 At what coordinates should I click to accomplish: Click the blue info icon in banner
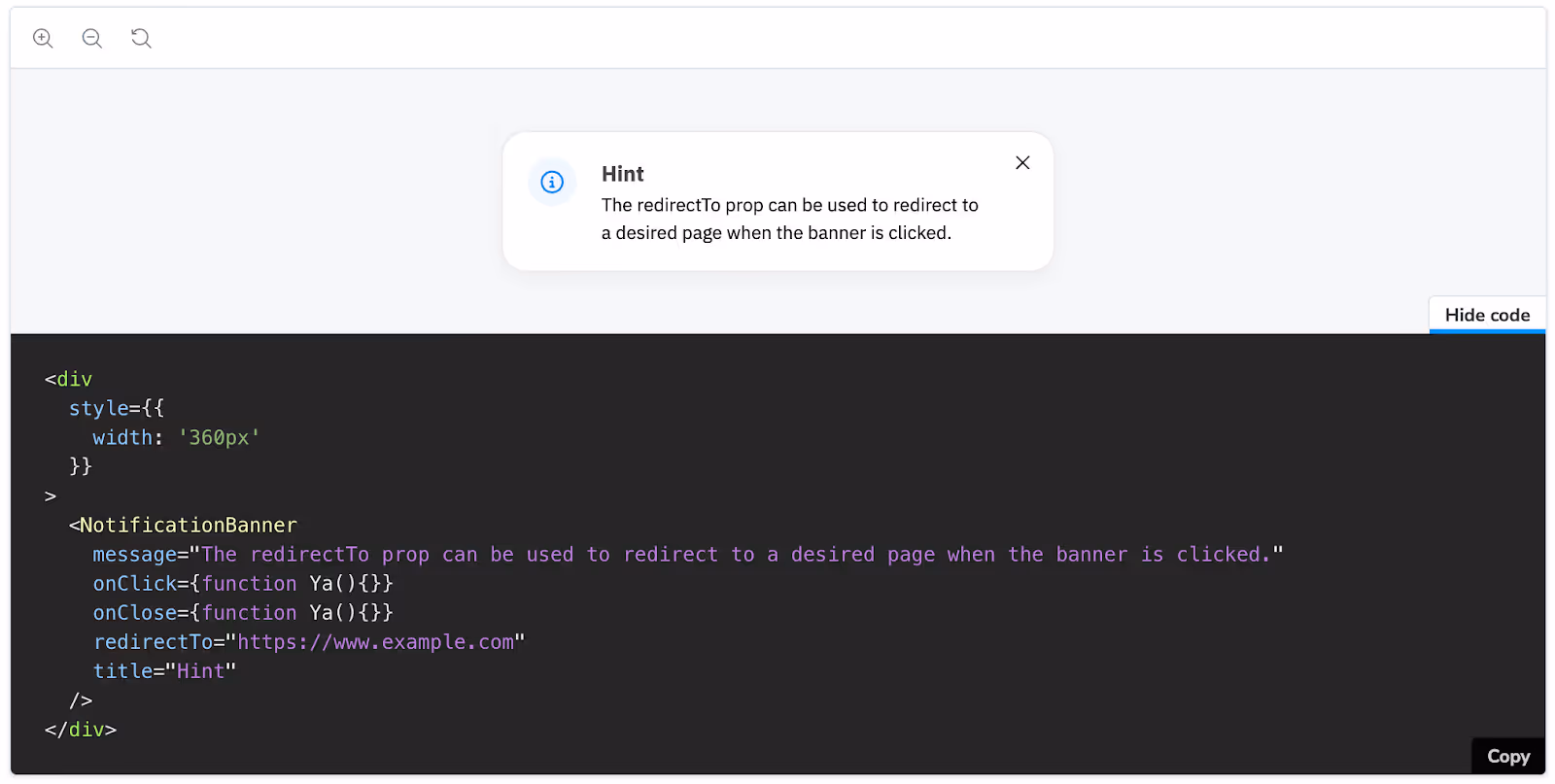click(x=552, y=182)
